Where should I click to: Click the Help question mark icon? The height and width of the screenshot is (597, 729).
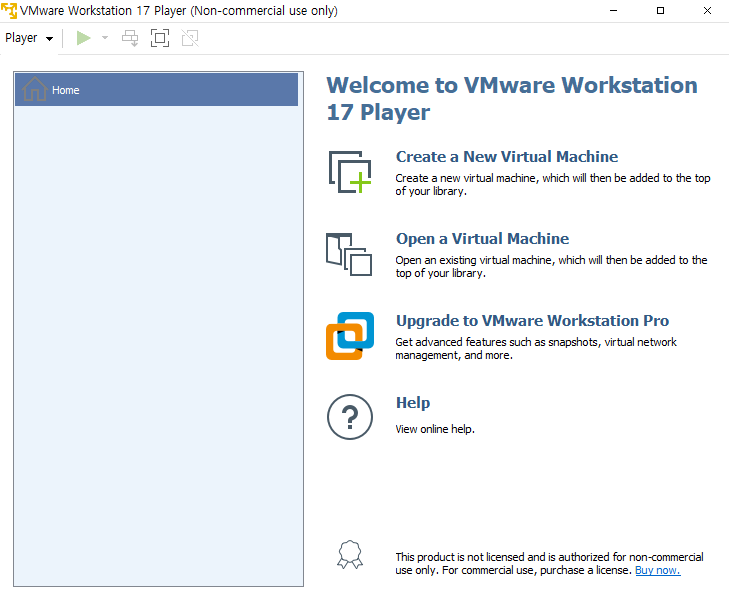tap(350, 417)
